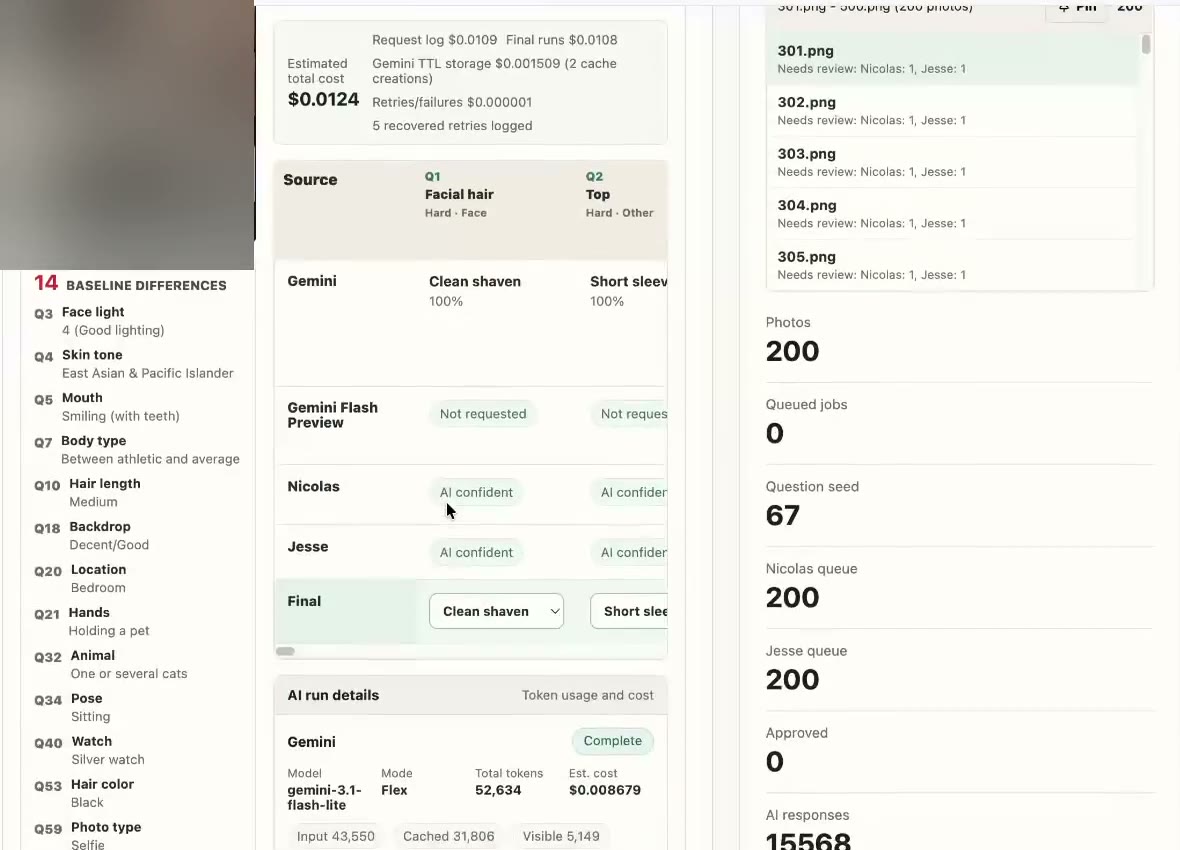Click the Flex mode value

click(394, 790)
